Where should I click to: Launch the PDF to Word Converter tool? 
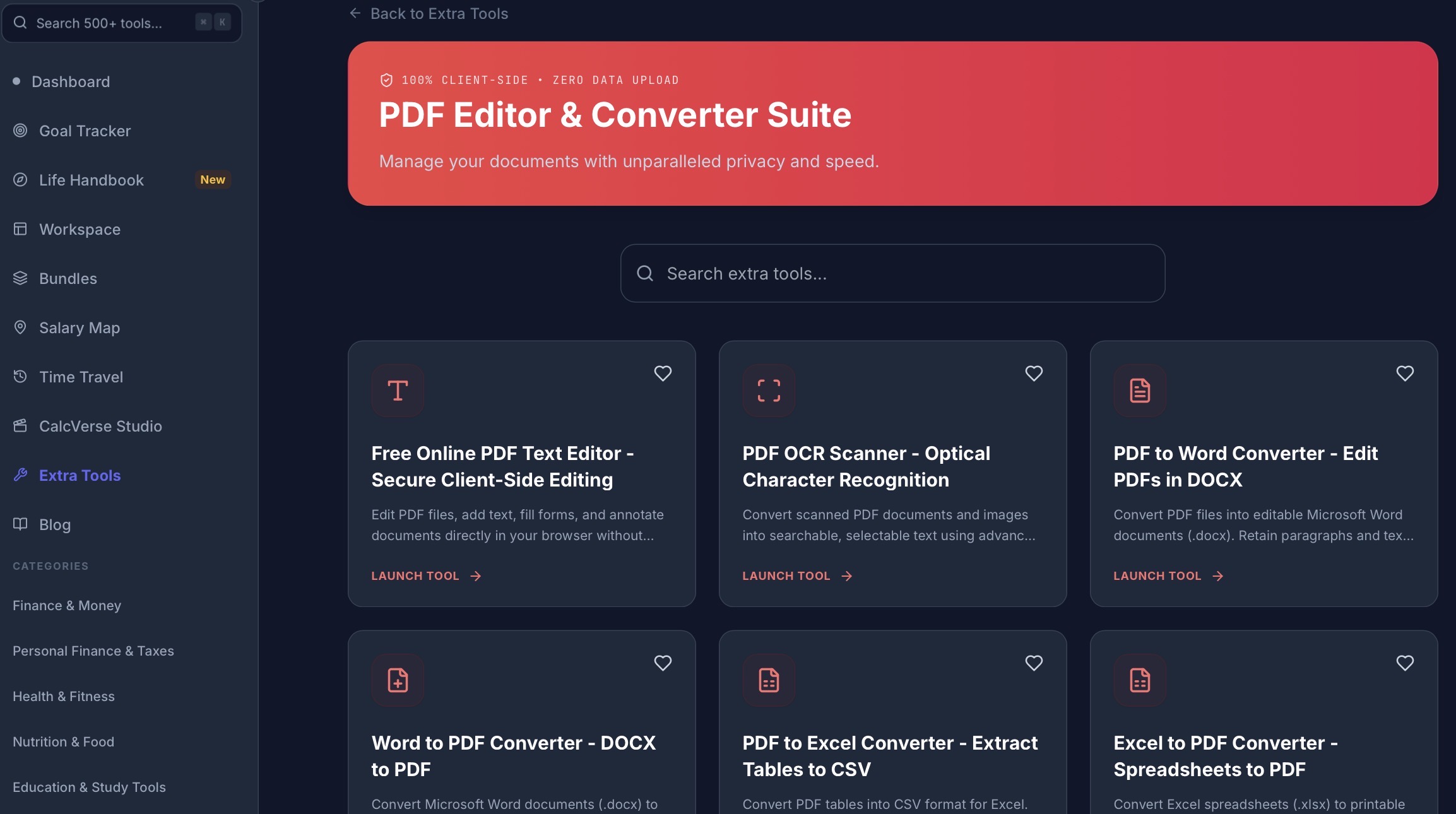point(1168,575)
